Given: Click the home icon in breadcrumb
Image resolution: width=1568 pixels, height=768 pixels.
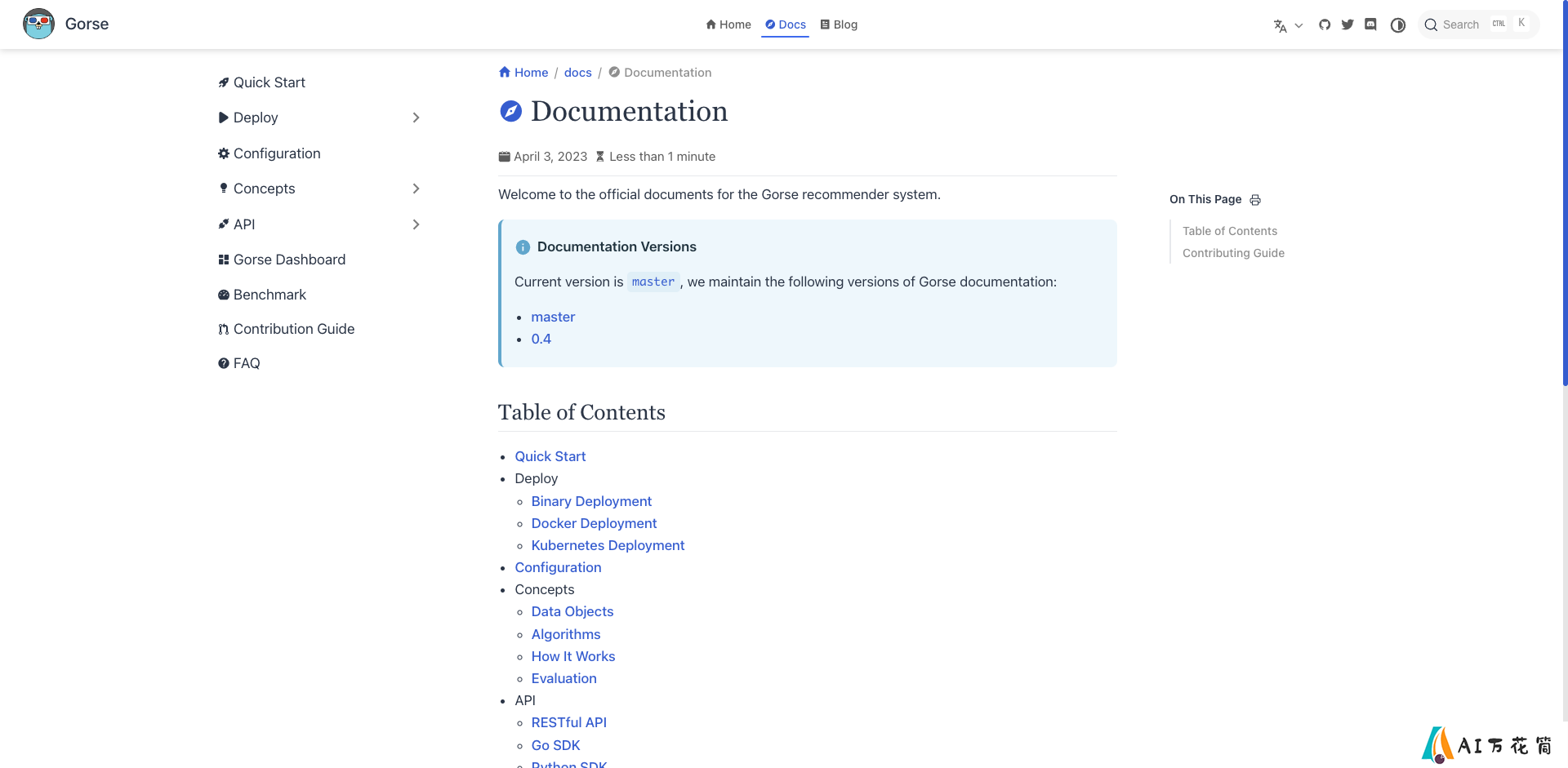Looking at the screenshot, I should pyautogui.click(x=505, y=72).
